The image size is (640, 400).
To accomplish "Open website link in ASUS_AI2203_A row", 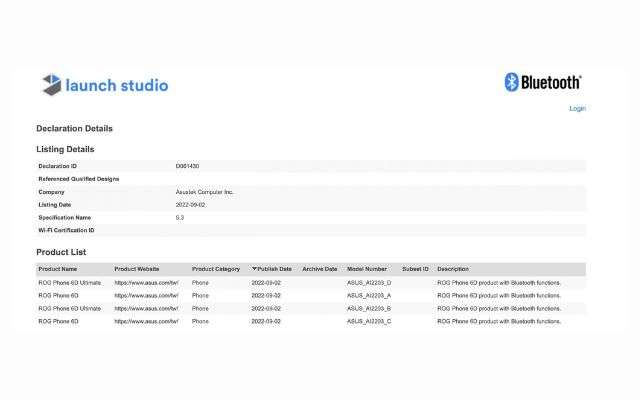I will click(146, 296).
